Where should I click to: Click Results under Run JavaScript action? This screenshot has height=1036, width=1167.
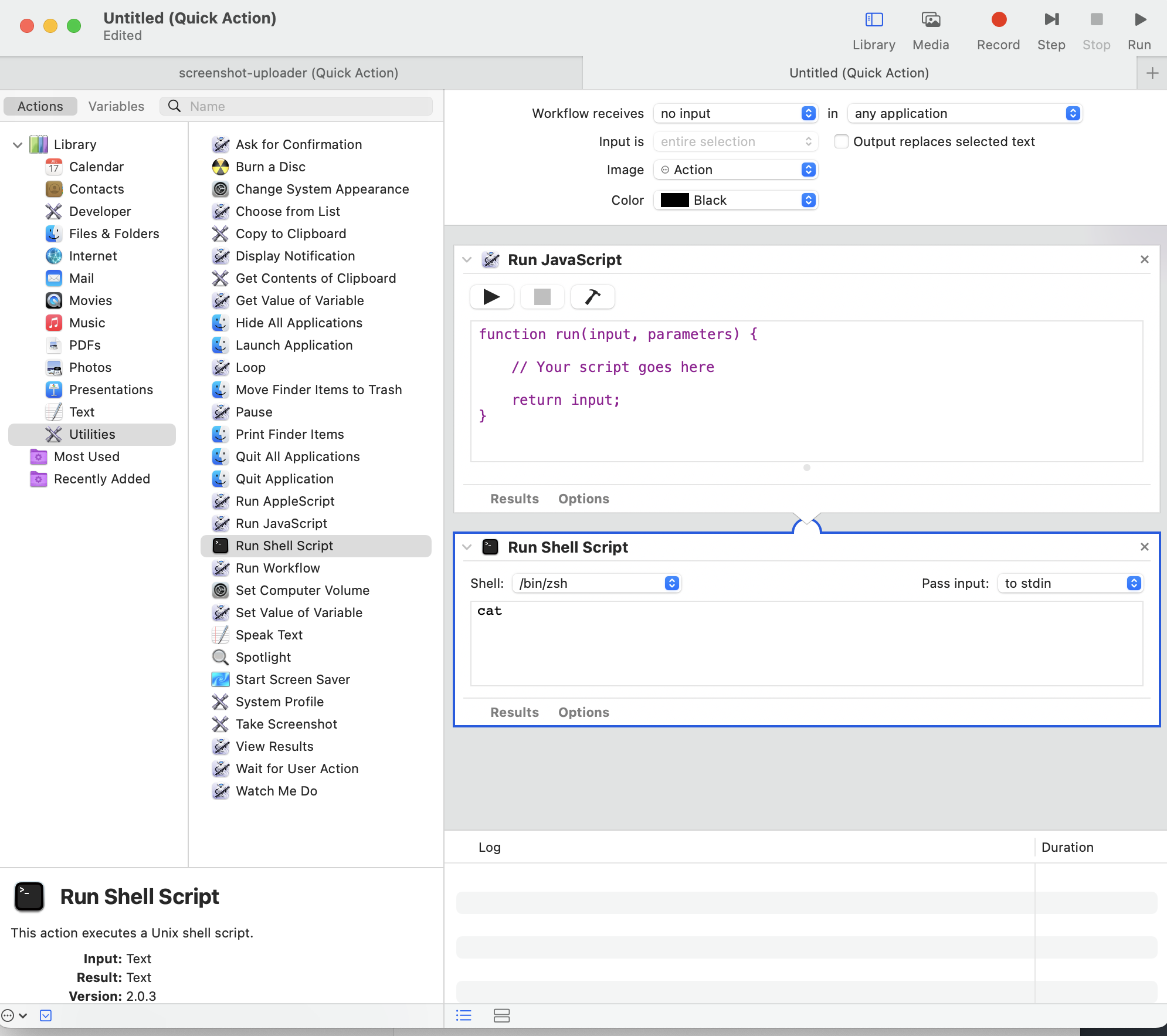tap(514, 499)
